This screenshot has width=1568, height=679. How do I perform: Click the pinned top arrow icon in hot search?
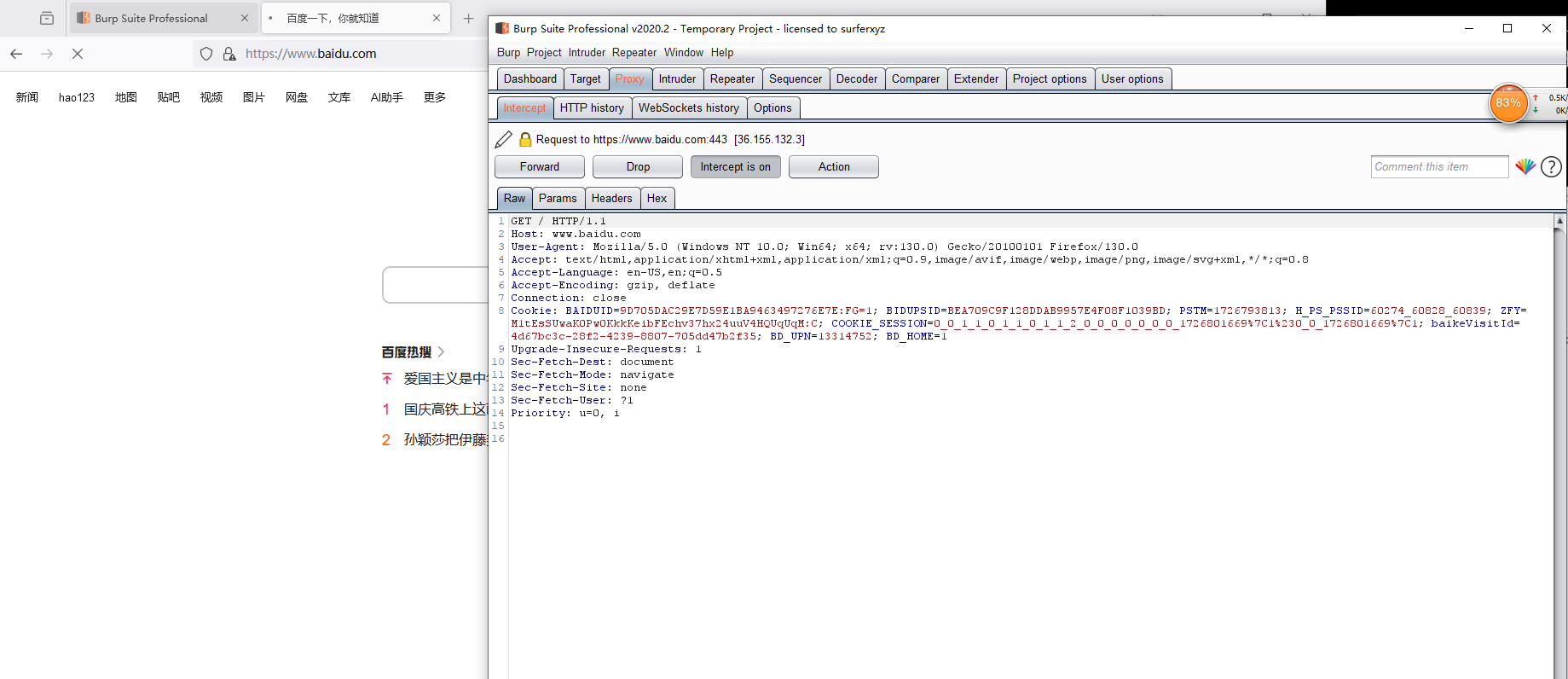[387, 378]
